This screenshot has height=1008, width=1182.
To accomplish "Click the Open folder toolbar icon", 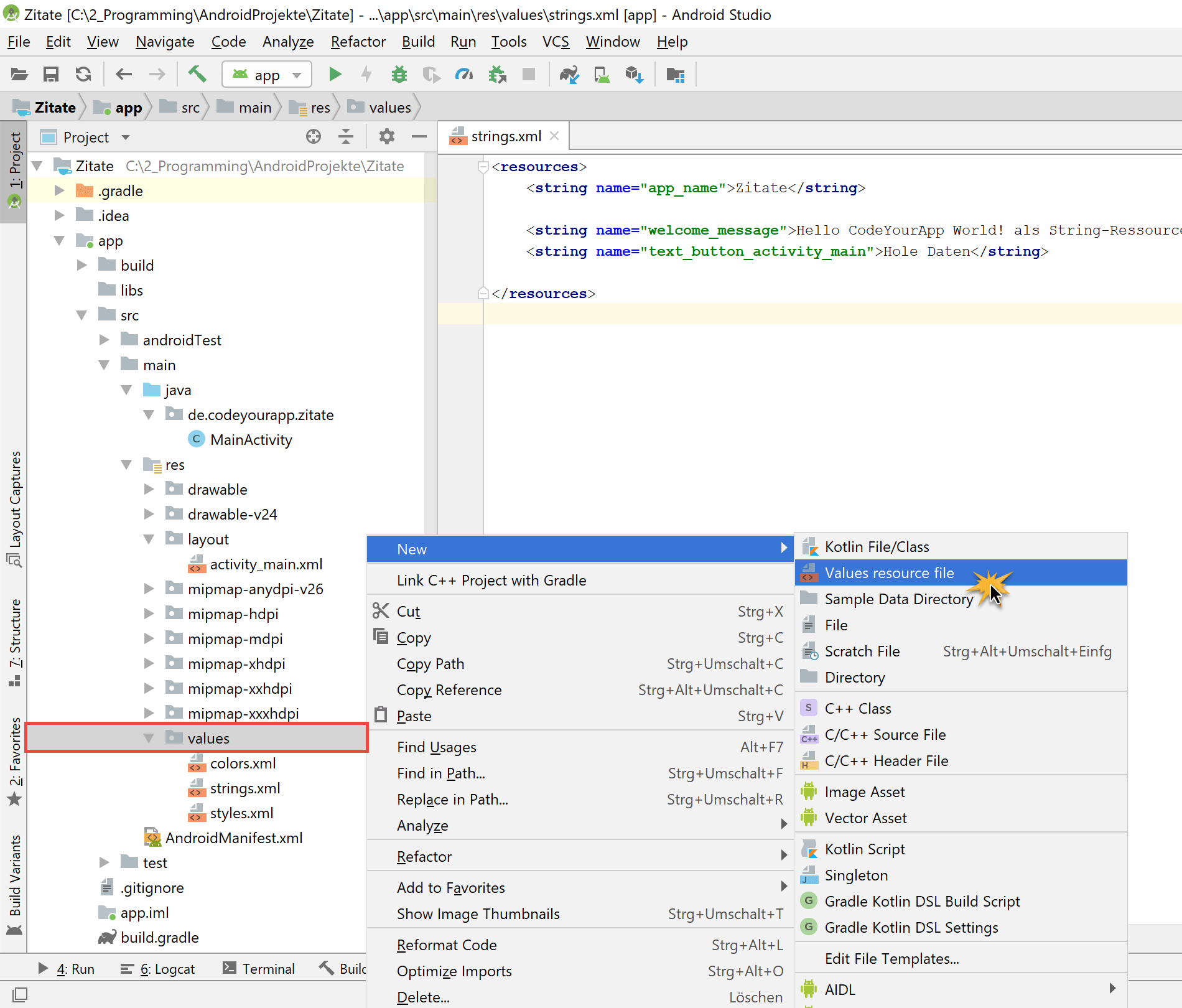I will pyautogui.click(x=19, y=75).
